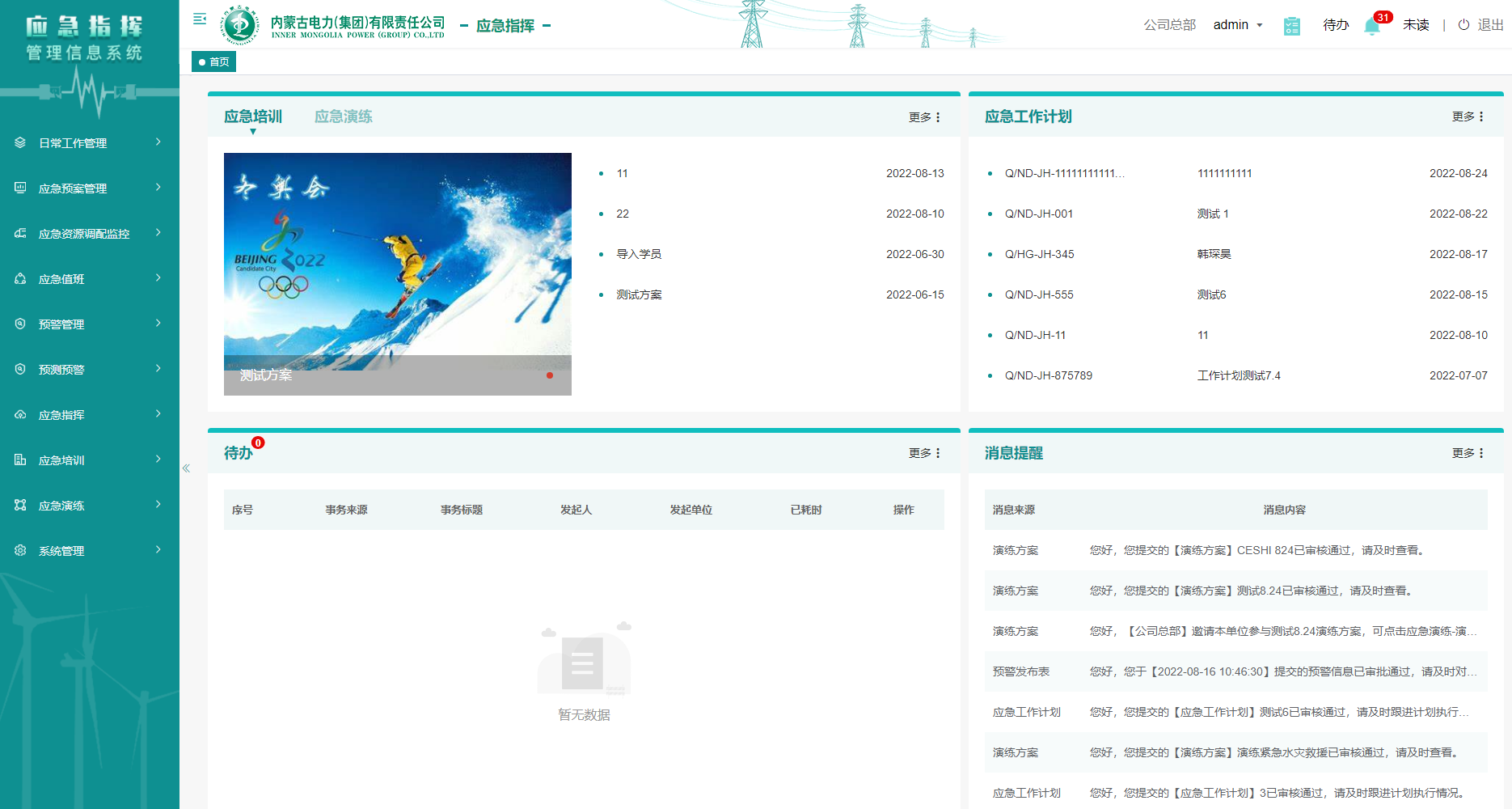Viewport: 1512px width, 809px height.
Task: Click 更多 in 应急工作计划 panel
Action: pyautogui.click(x=1468, y=116)
